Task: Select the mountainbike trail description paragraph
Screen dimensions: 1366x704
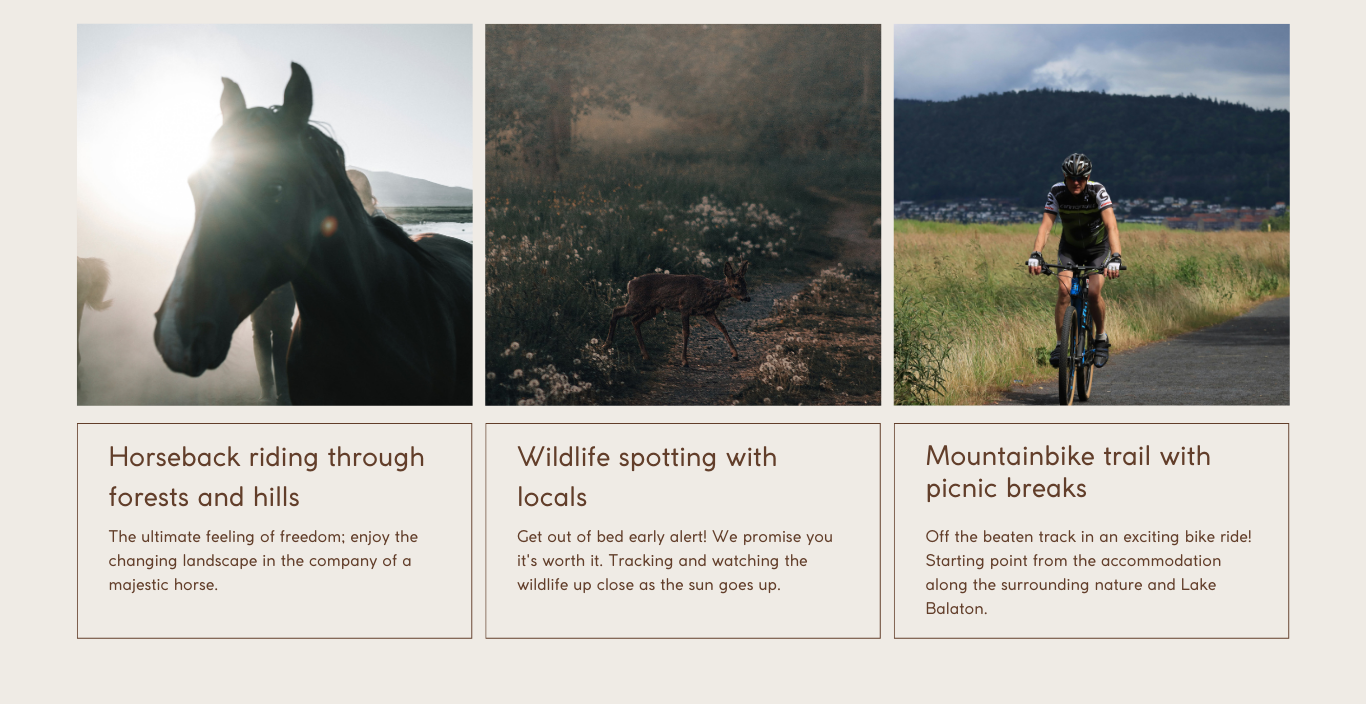Action: point(1089,573)
